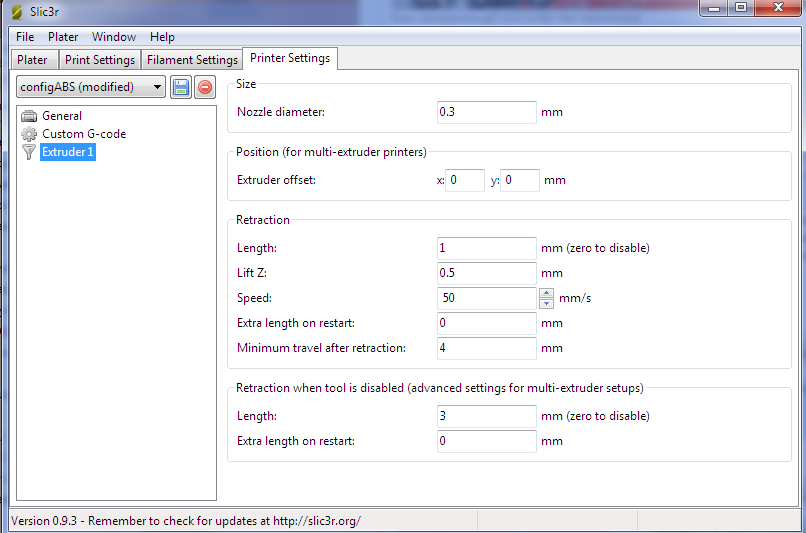Click Minimum travel after retraction field

coord(486,348)
